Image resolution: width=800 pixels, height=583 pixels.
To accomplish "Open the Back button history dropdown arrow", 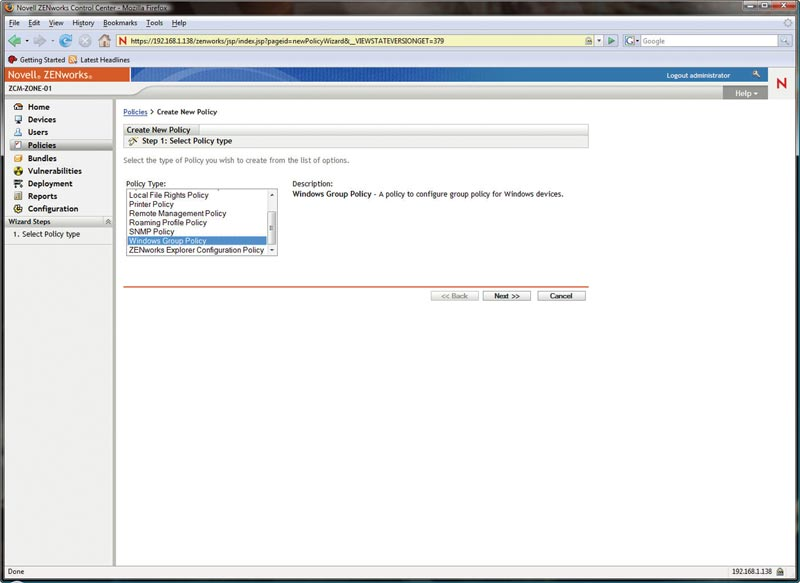I will coord(27,41).
